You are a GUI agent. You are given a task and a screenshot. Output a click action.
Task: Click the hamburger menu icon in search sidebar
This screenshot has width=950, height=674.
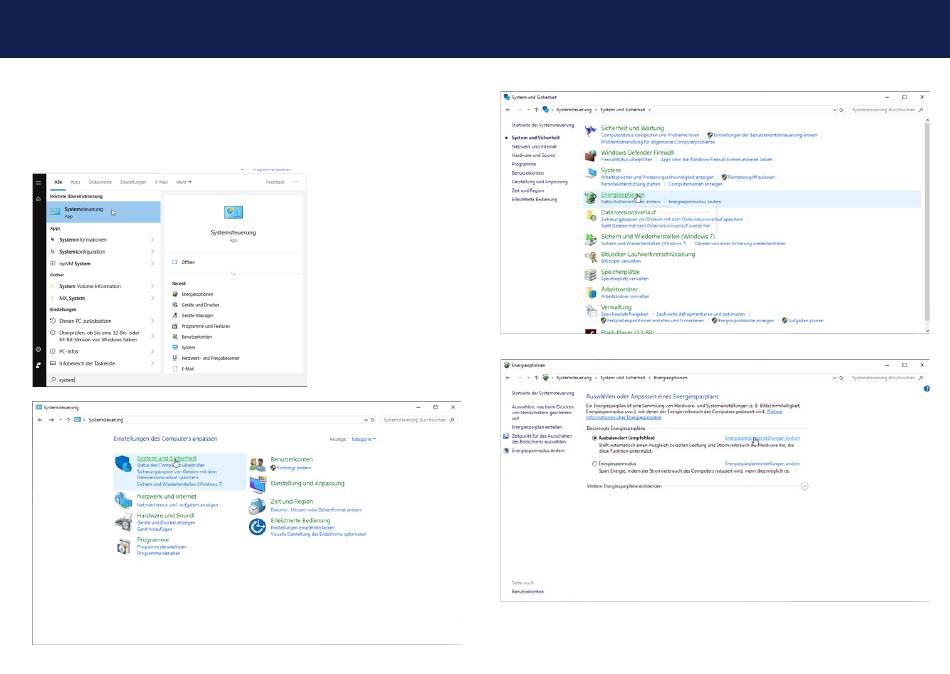click(38, 182)
